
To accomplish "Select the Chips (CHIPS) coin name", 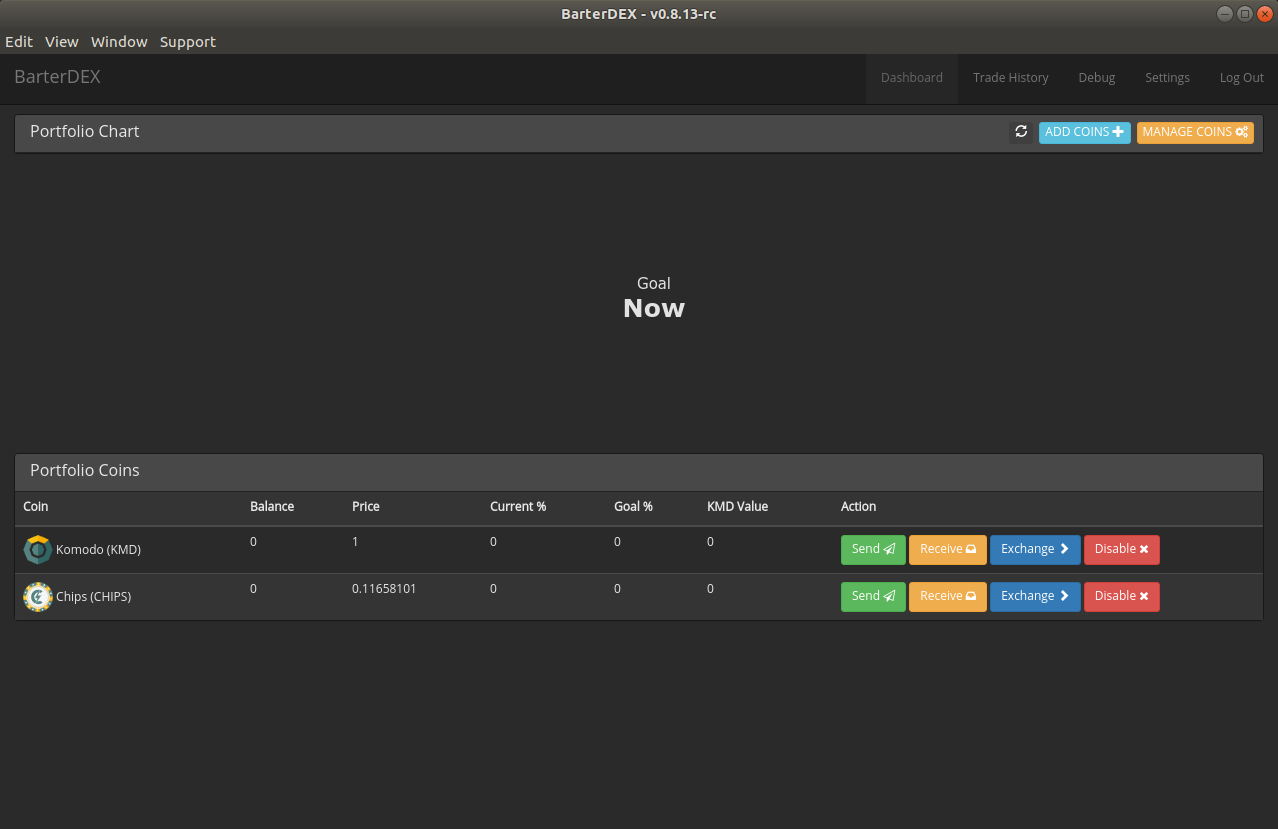I will pyautogui.click(x=93, y=597).
